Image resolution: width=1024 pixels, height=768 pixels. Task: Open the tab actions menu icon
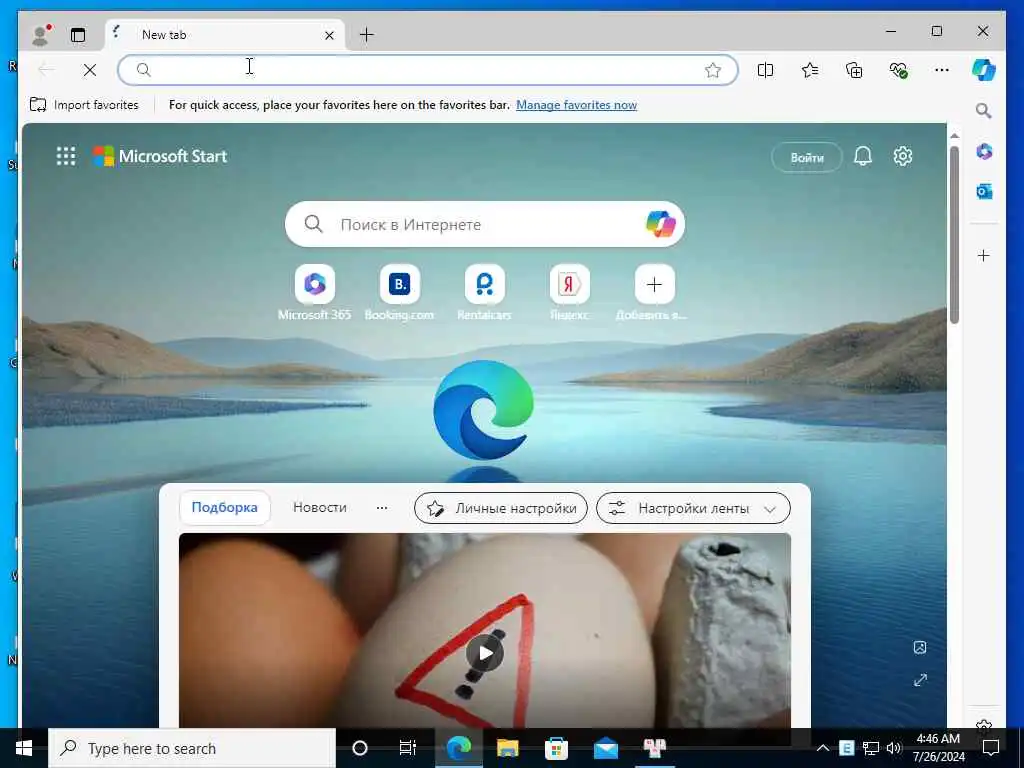point(78,35)
